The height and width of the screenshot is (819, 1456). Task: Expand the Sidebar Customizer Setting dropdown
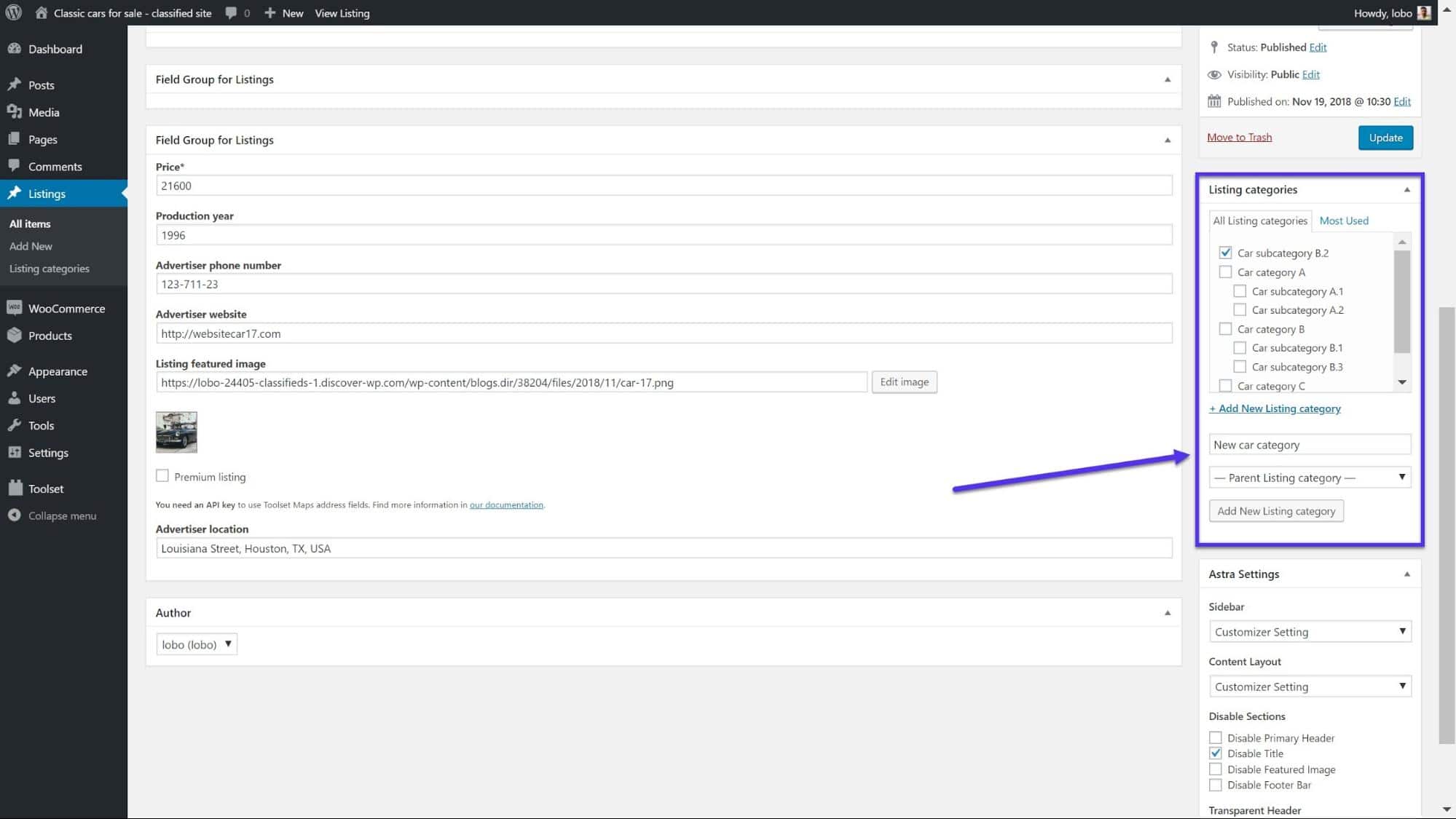click(1308, 631)
